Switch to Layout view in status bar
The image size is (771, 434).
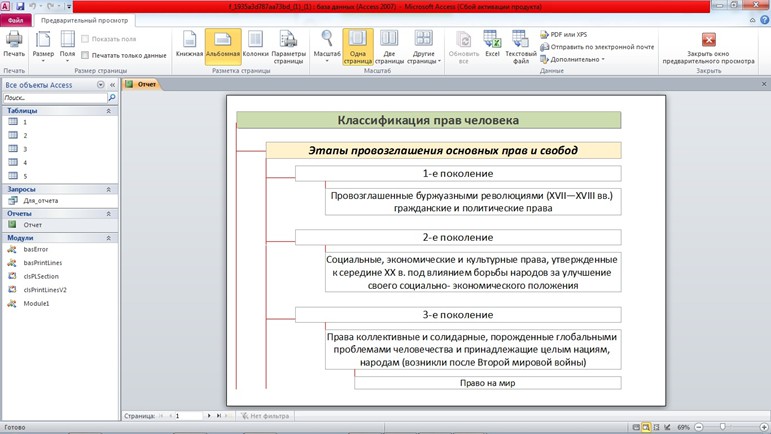[x=656, y=428]
